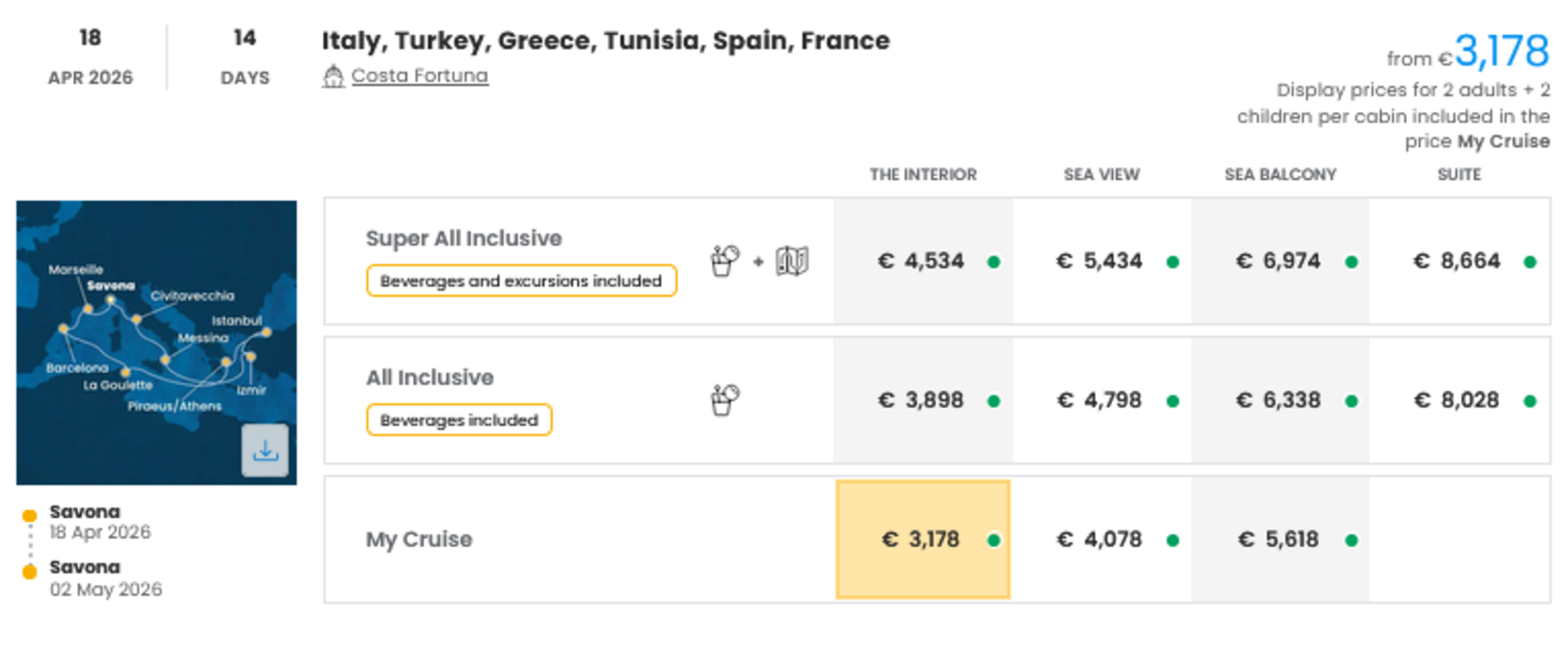Open the Costa Fortuna ship link
The height and width of the screenshot is (649, 1568).
(x=419, y=75)
